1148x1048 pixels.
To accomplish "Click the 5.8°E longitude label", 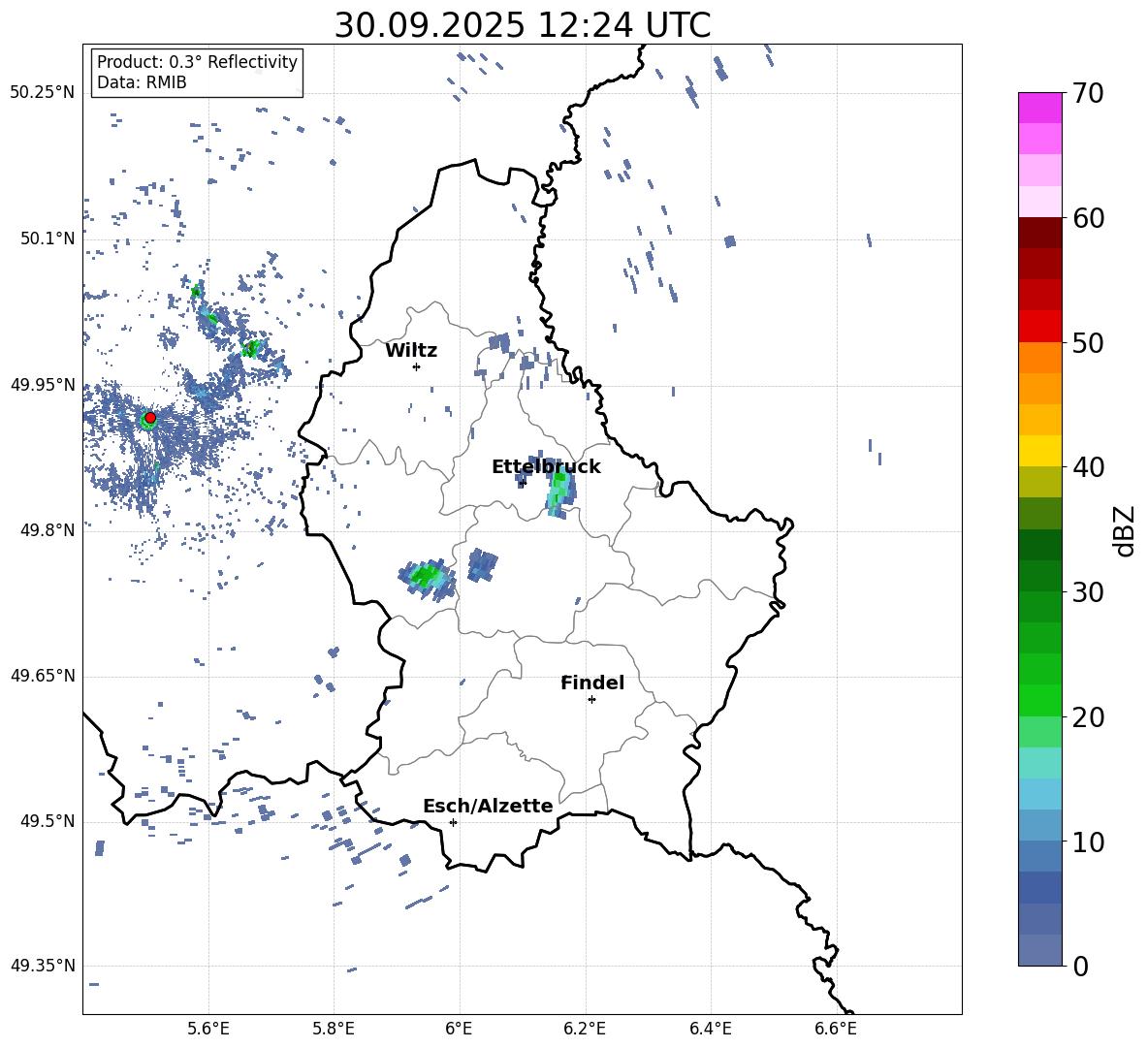I will [334, 1029].
